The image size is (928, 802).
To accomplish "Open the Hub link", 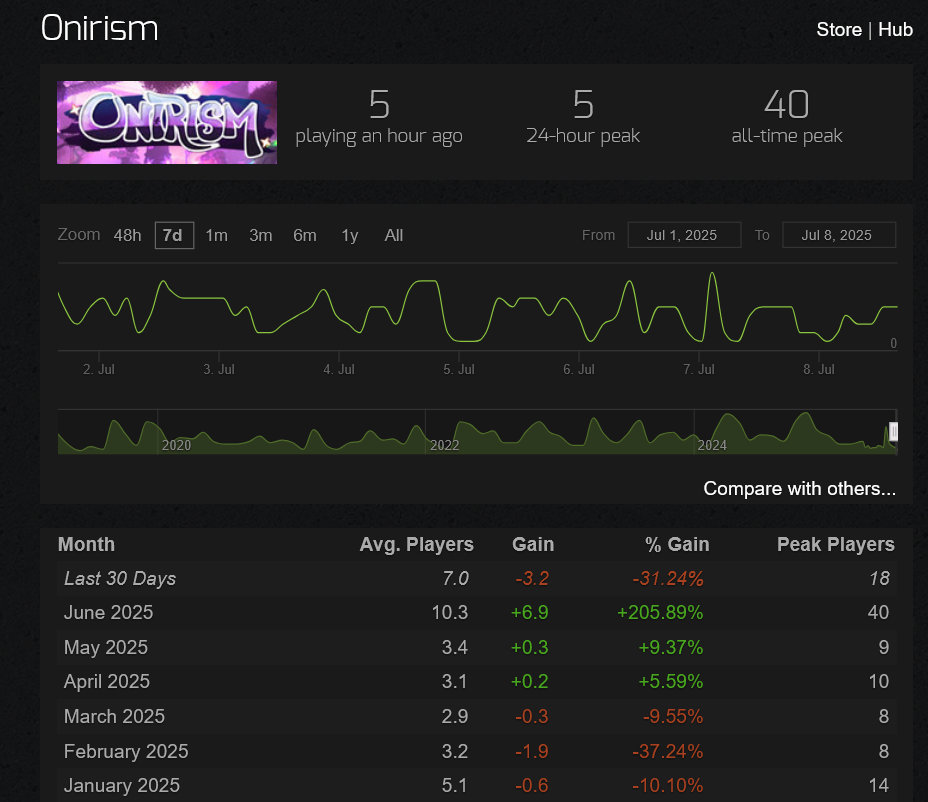I will 895,30.
